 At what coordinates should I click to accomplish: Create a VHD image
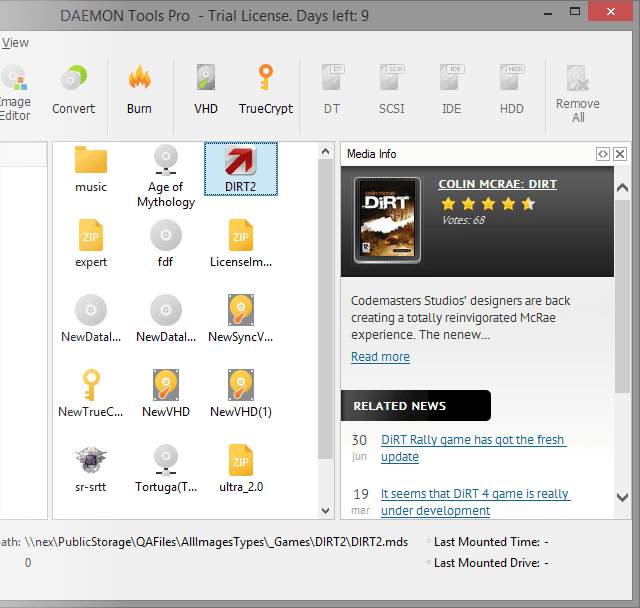pyautogui.click(x=206, y=90)
